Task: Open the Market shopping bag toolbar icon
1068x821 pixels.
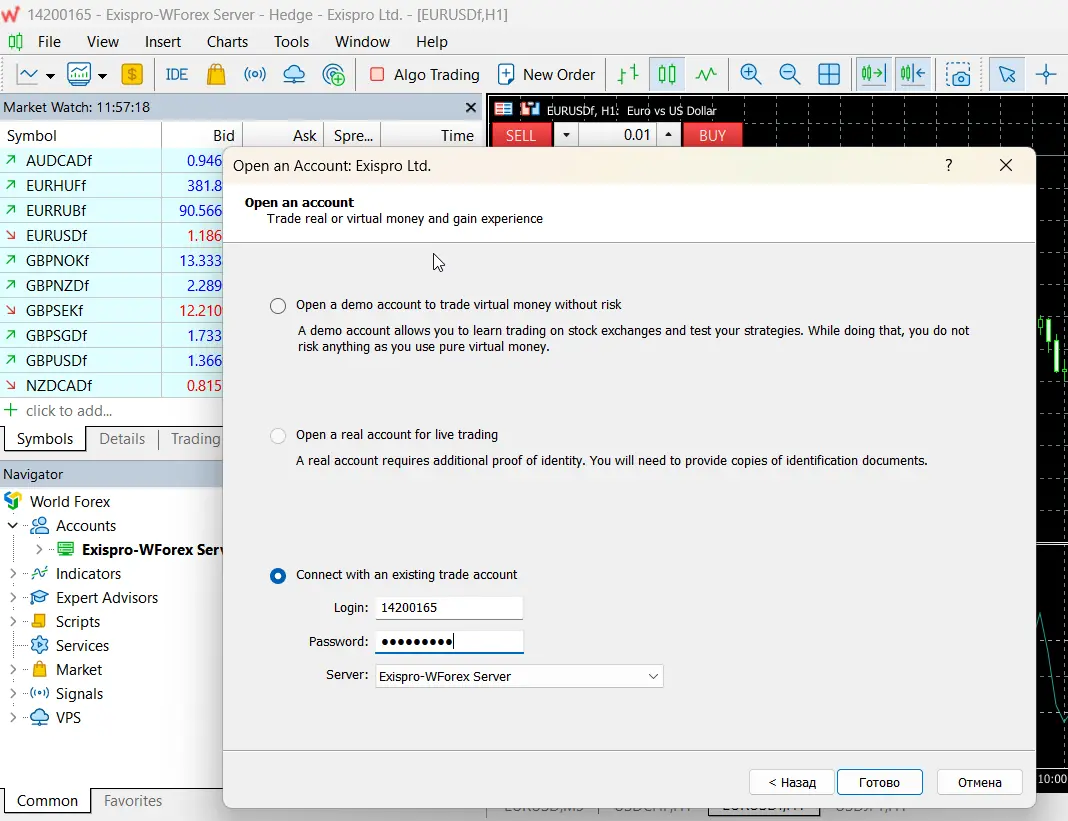Action: [x=215, y=74]
